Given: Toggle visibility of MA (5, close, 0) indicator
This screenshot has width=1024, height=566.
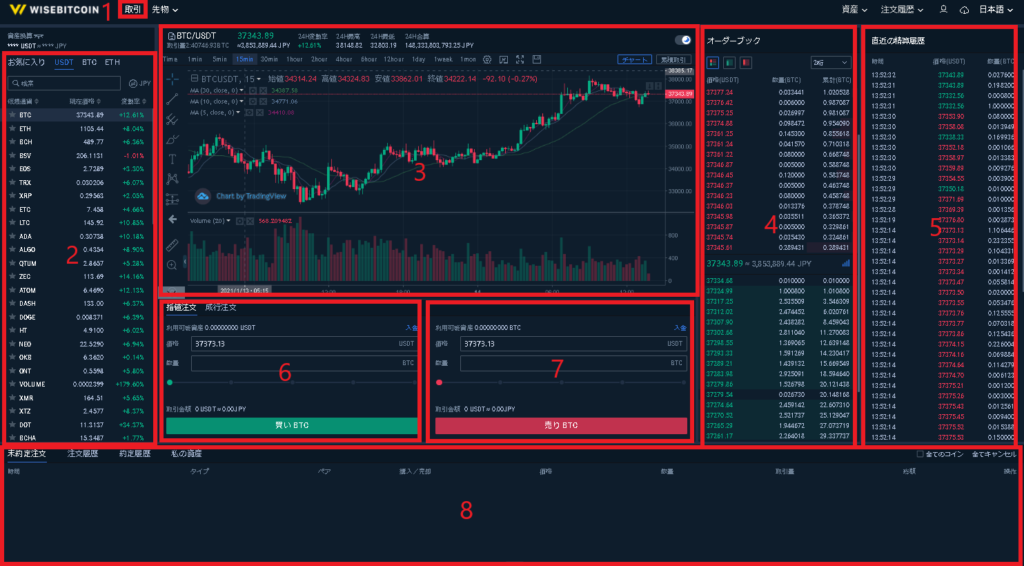Looking at the screenshot, I should point(249,112).
